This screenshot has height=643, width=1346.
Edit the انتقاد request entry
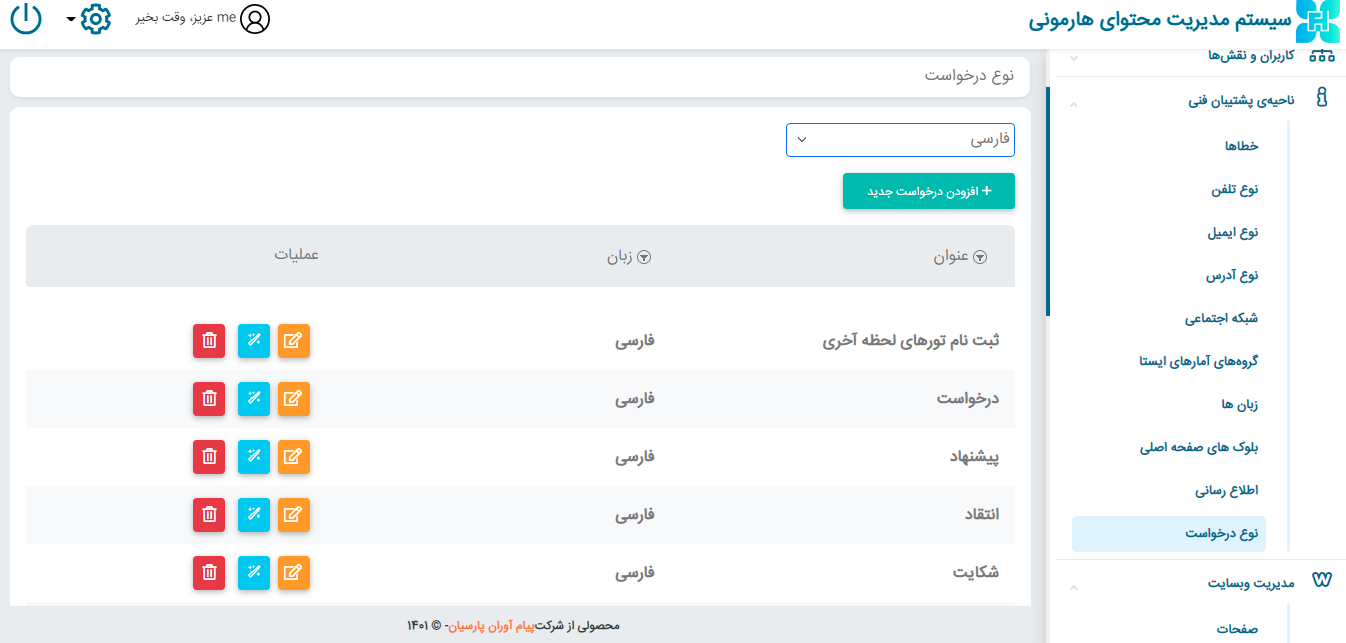(x=293, y=515)
